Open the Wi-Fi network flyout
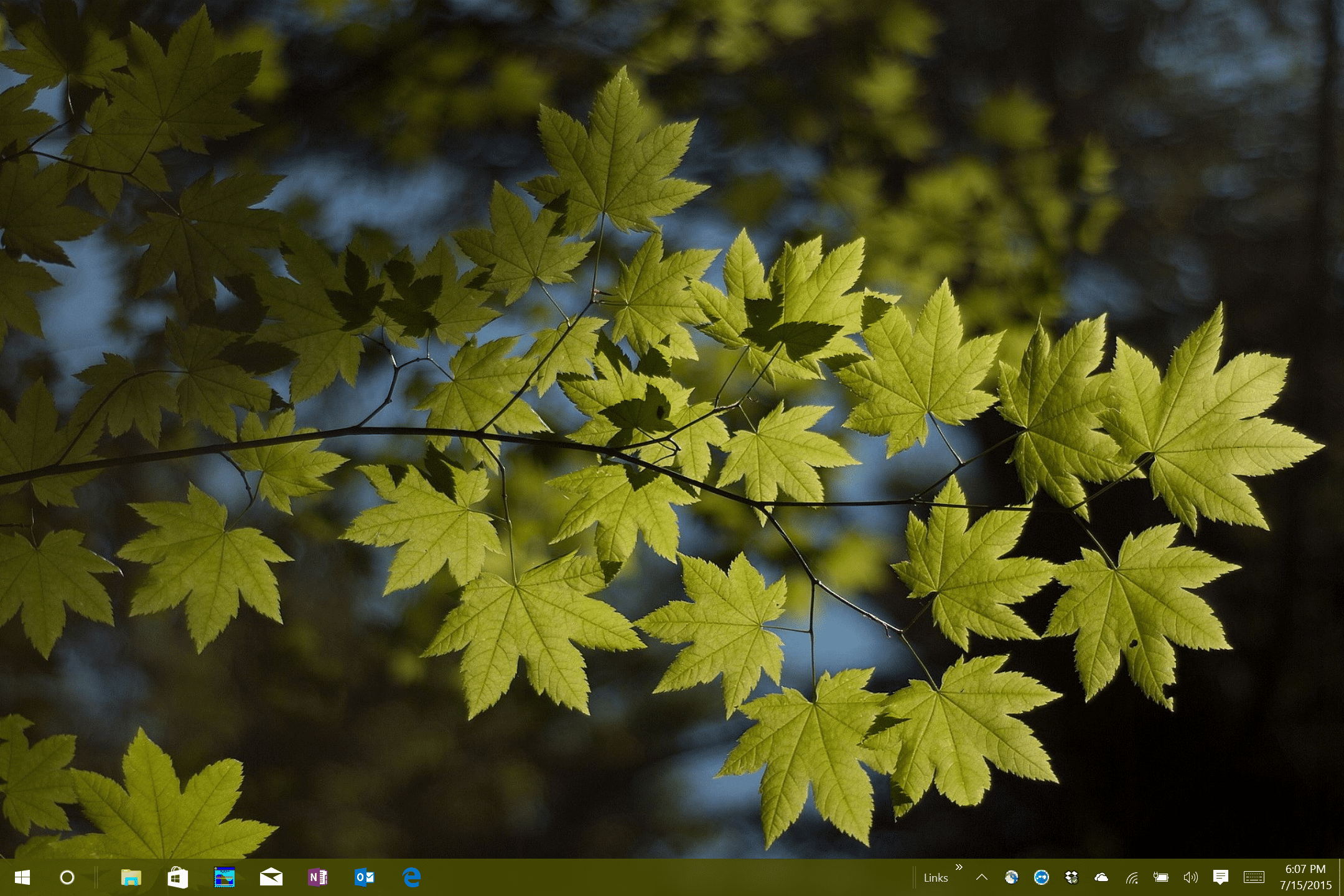 [x=1132, y=878]
